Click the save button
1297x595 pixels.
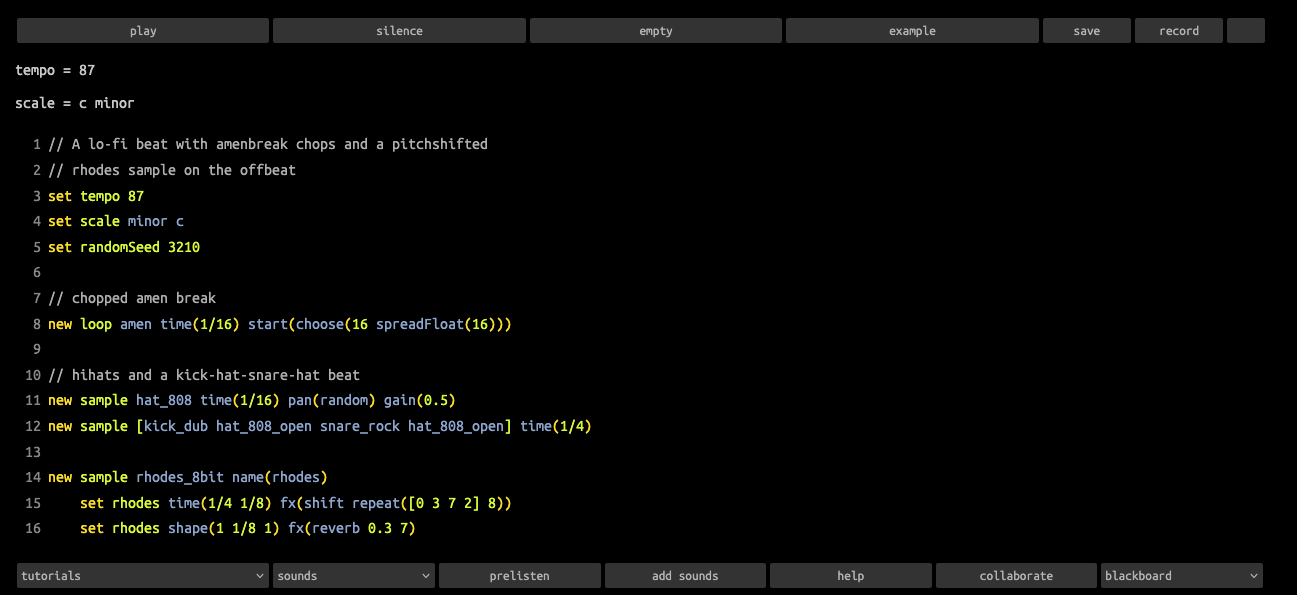pyautogui.click(x=1087, y=31)
